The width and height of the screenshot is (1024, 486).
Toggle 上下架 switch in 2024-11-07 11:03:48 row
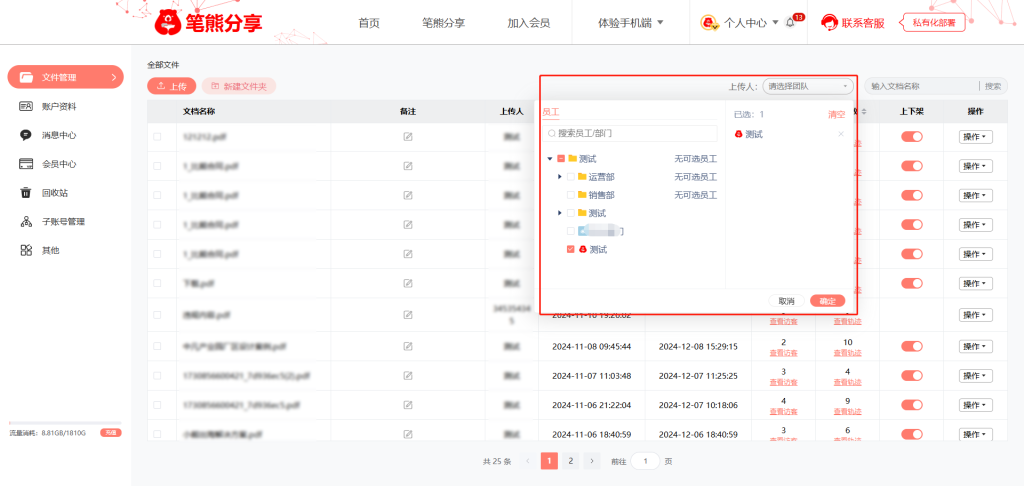912,376
